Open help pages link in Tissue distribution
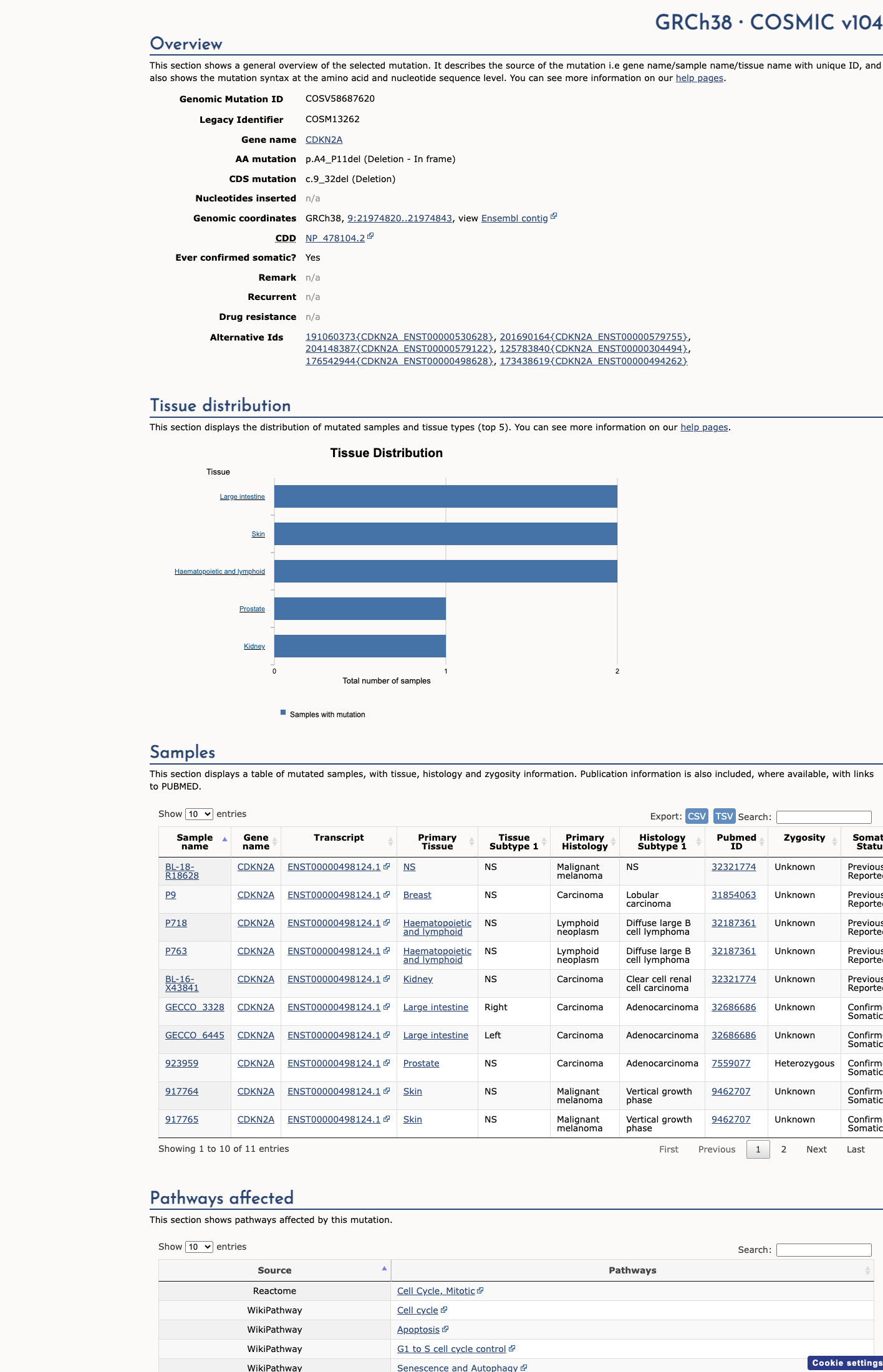883x1372 pixels. [704, 427]
